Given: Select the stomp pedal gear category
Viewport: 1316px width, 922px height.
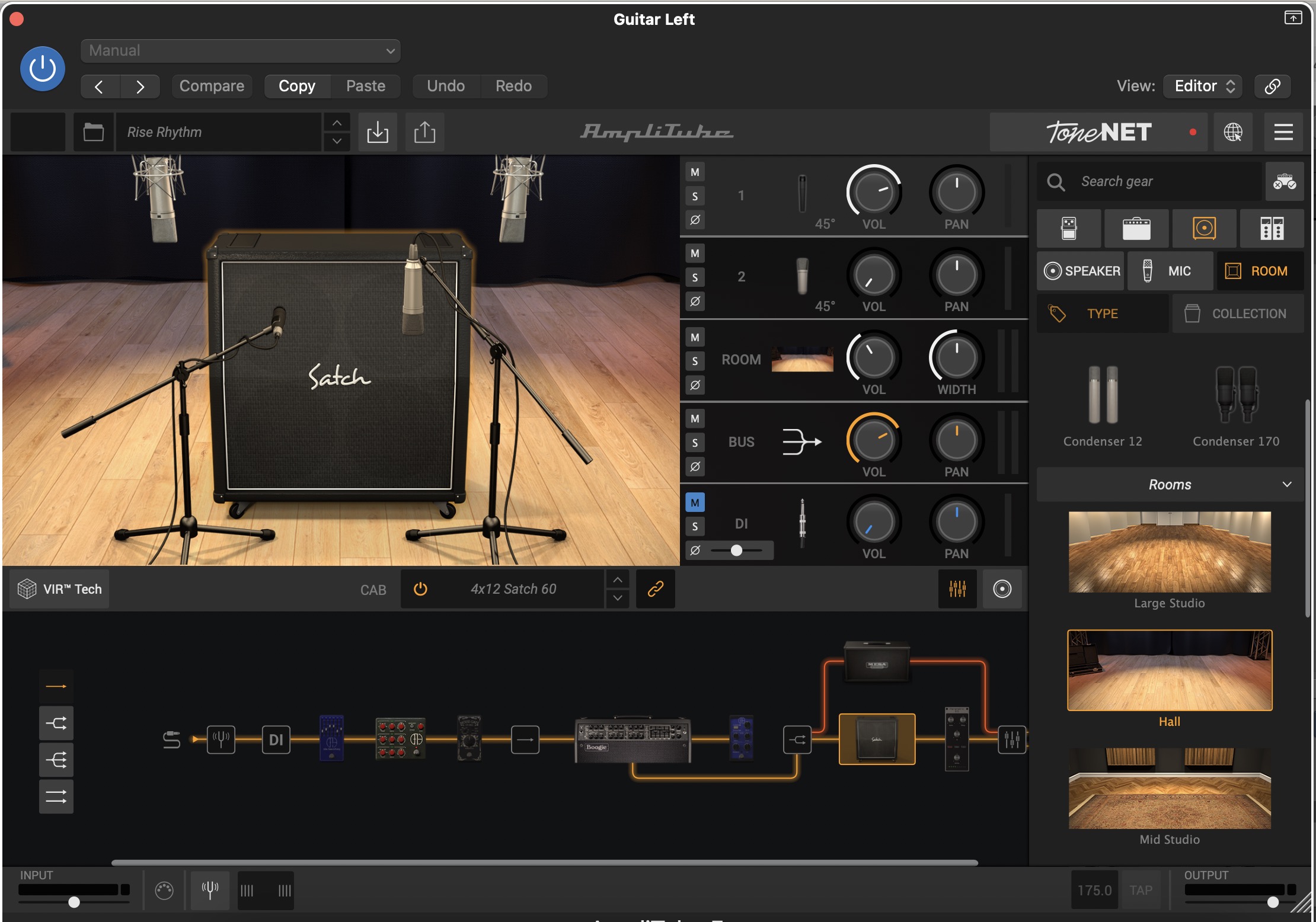Looking at the screenshot, I should coord(1069,228).
